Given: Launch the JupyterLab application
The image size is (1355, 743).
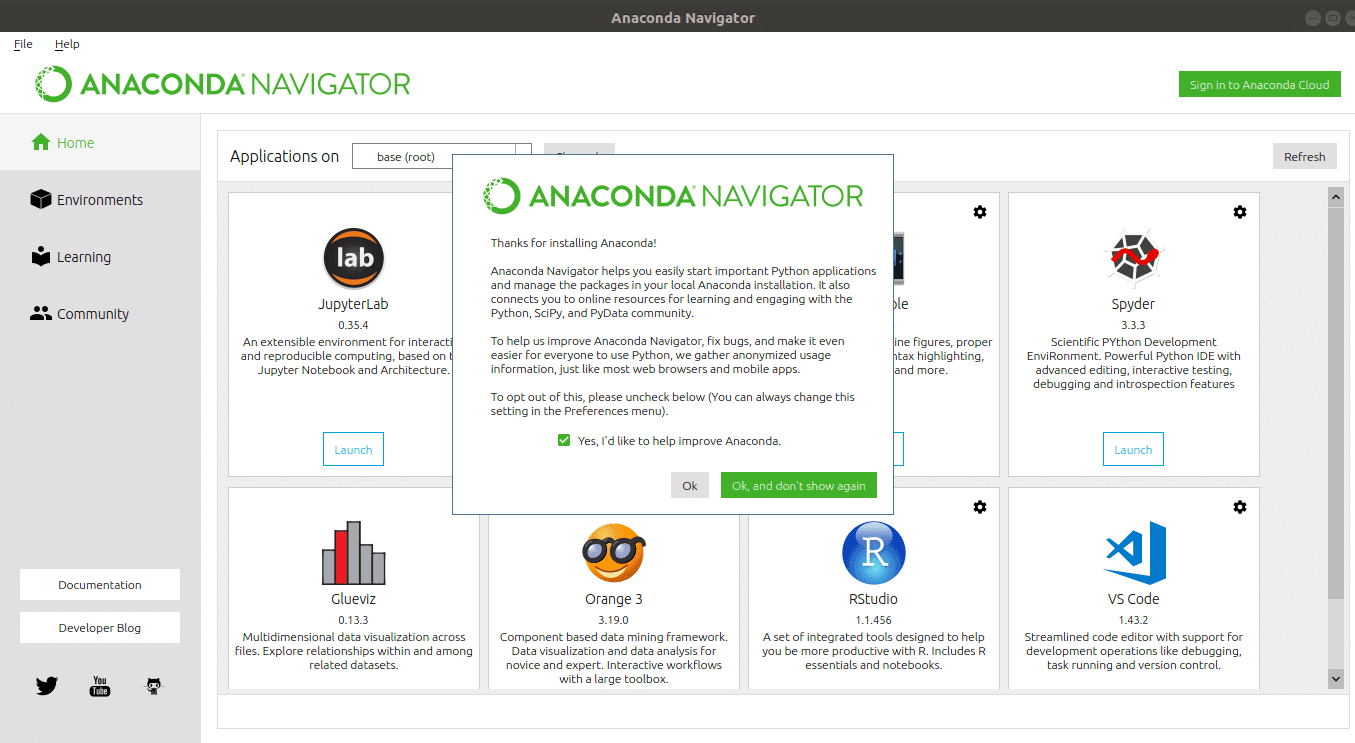Looking at the screenshot, I should point(353,448).
